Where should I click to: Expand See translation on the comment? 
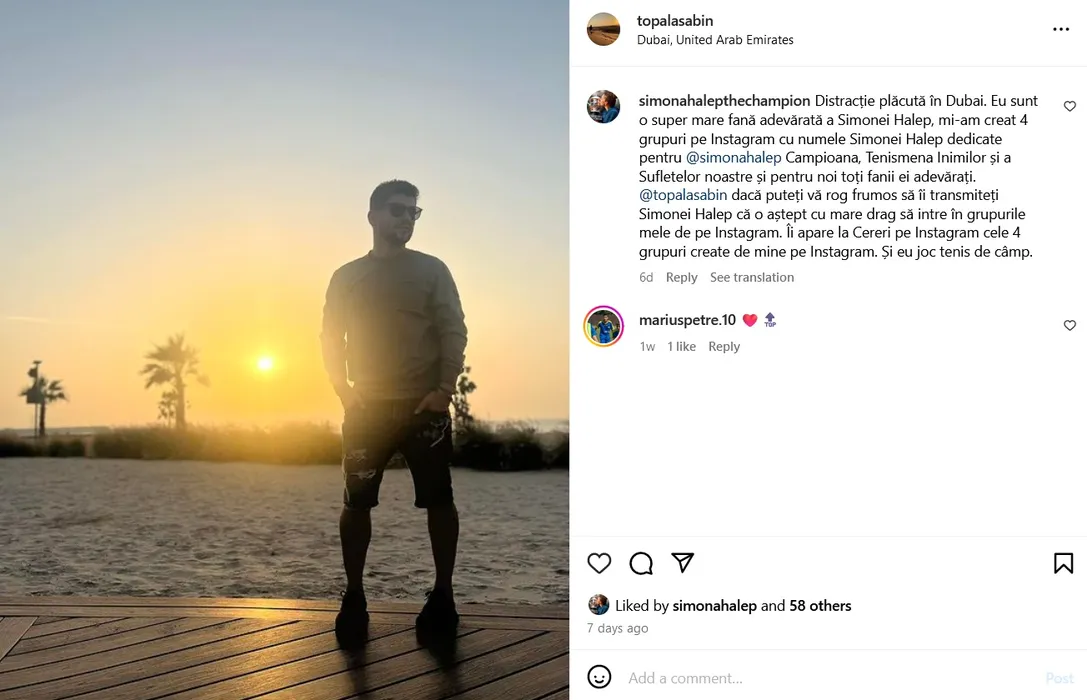[x=752, y=277]
